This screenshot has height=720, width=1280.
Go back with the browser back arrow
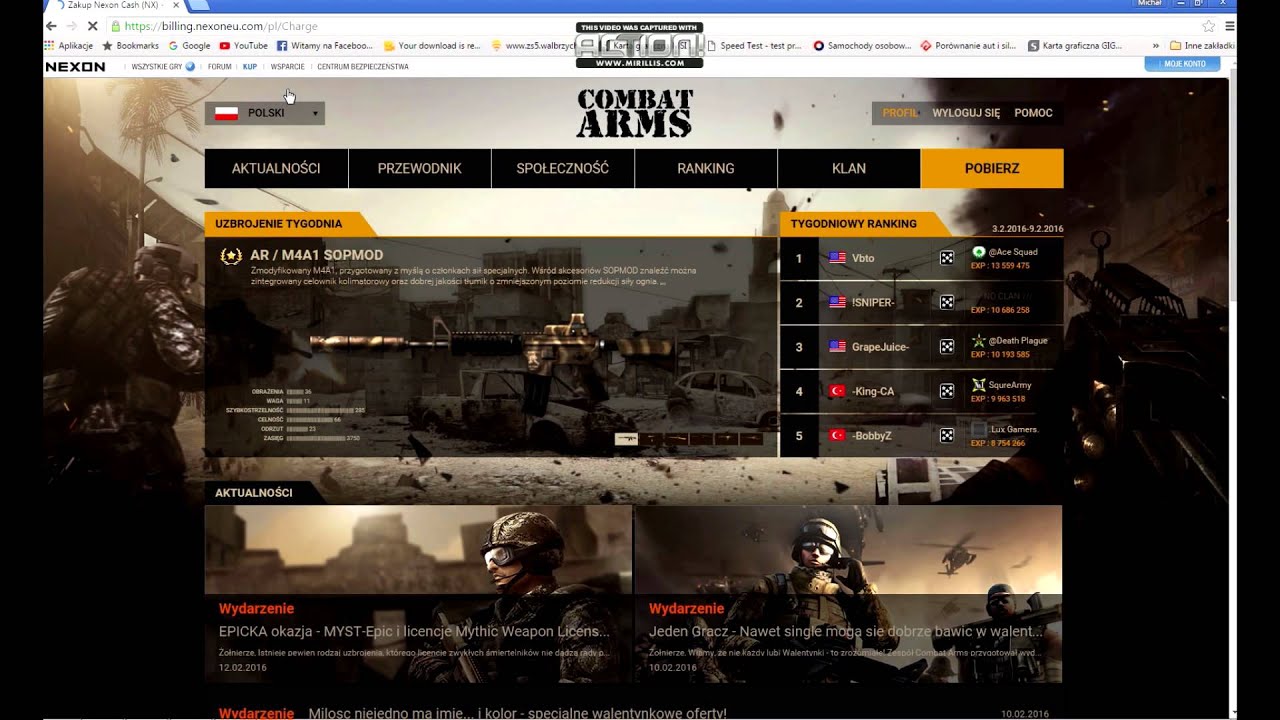click(51, 26)
